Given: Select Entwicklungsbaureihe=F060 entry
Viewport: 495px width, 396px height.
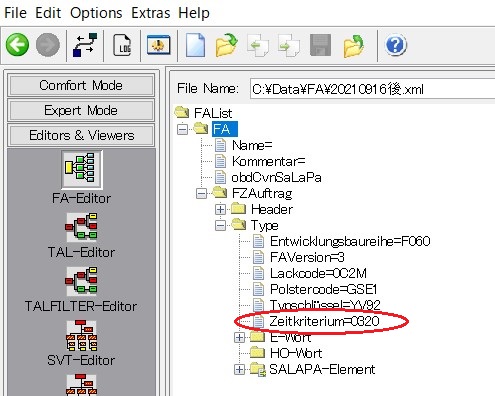Looking at the screenshot, I should tap(350, 241).
